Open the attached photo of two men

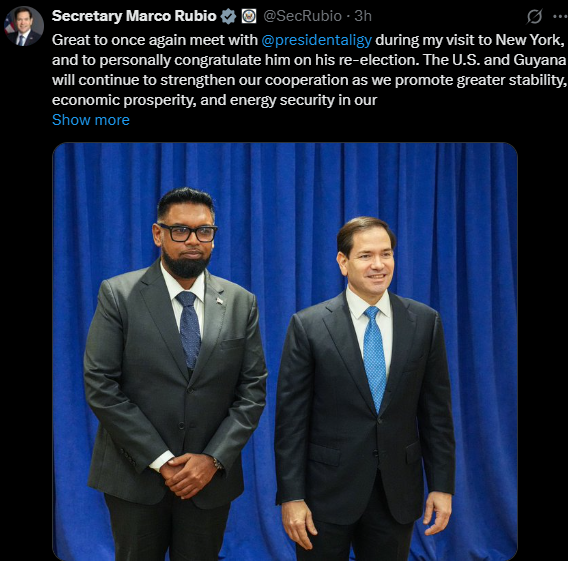pos(285,351)
